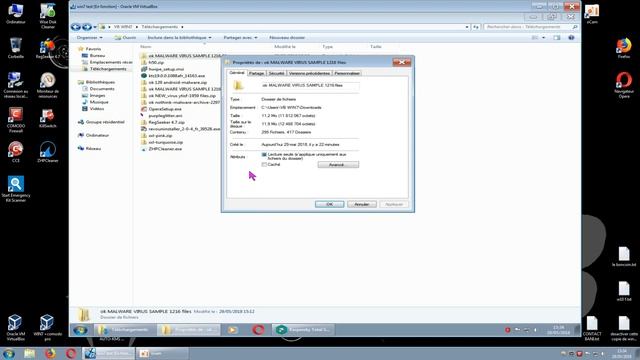This screenshot has height=360, width=640.
Task: Click Nouveau dossier in the toolbar
Action: click(287, 38)
